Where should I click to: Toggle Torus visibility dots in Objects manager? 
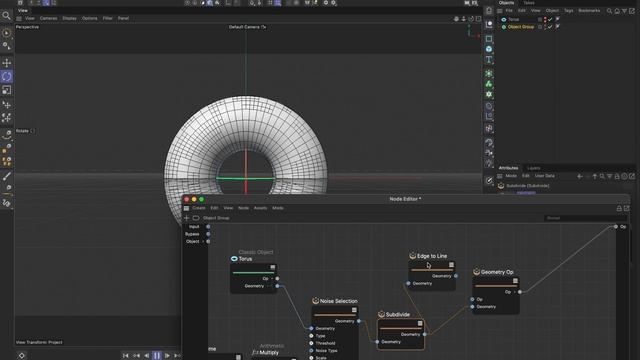coord(545,19)
